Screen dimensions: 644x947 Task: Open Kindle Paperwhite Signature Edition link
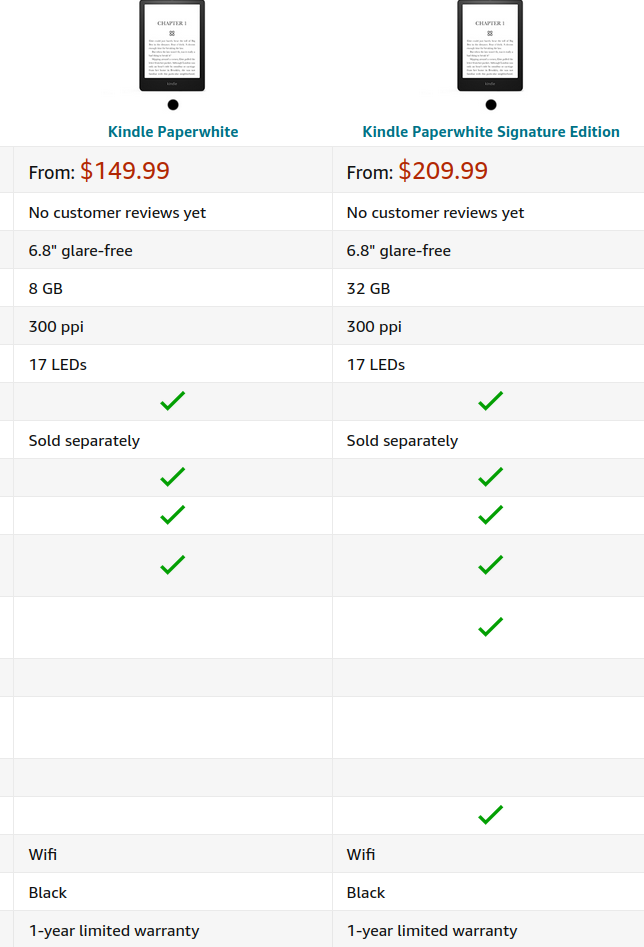[x=491, y=132]
